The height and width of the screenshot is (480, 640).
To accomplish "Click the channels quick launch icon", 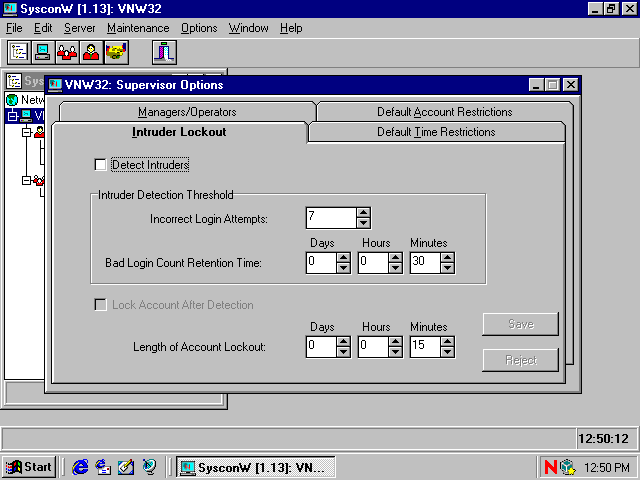I will [149, 467].
